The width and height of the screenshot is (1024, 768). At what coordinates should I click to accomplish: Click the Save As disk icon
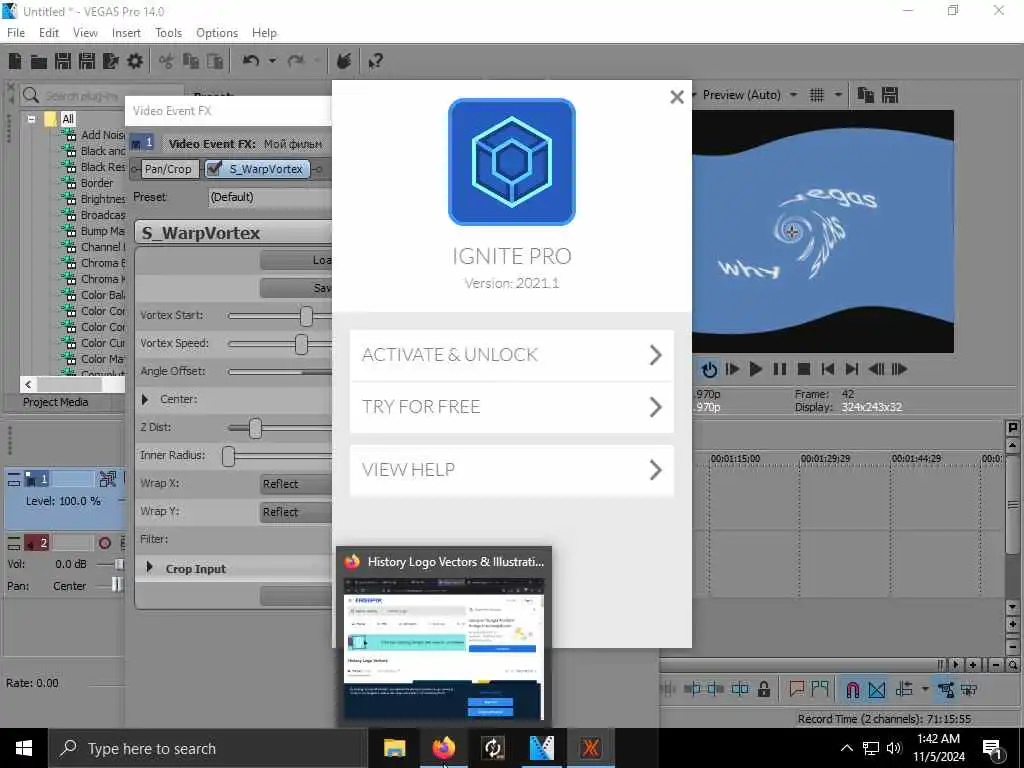(x=87, y=61)
